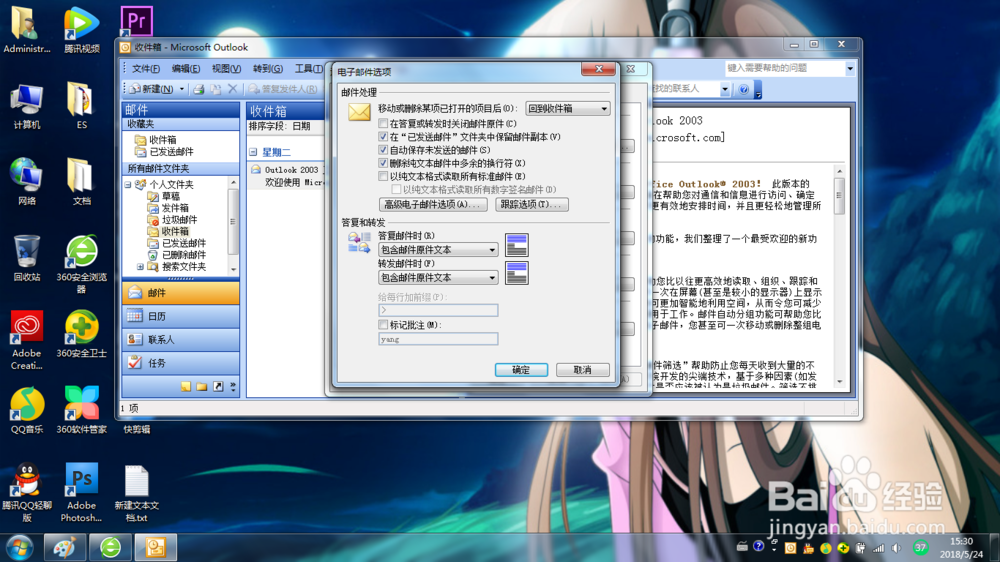This screenshot has width=1000, height=562.
Task: Uncheck 在已发送邮件文件夹中保留邮件副本
Action: click(383, 137)
